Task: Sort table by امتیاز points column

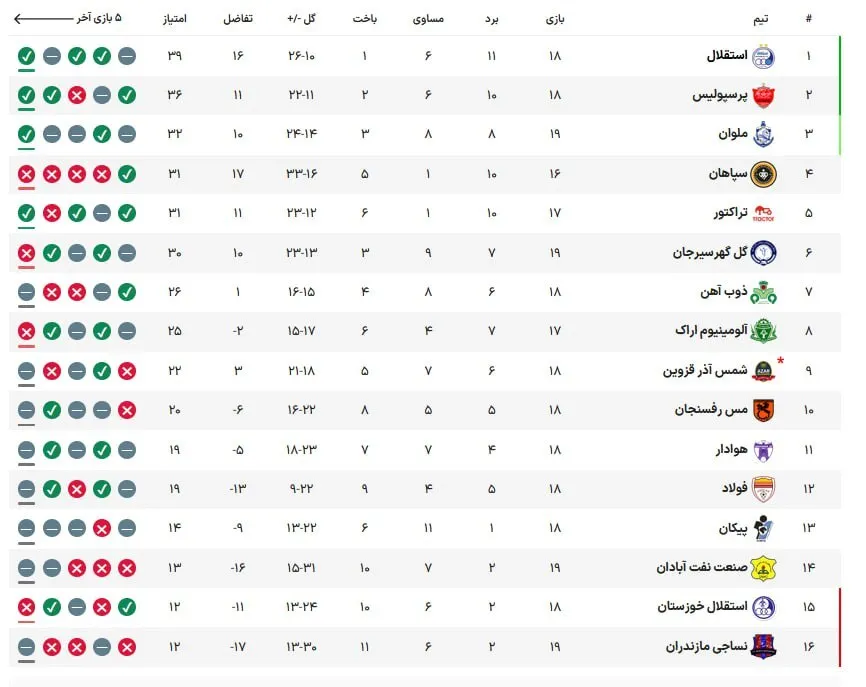Action: (175, 19)
